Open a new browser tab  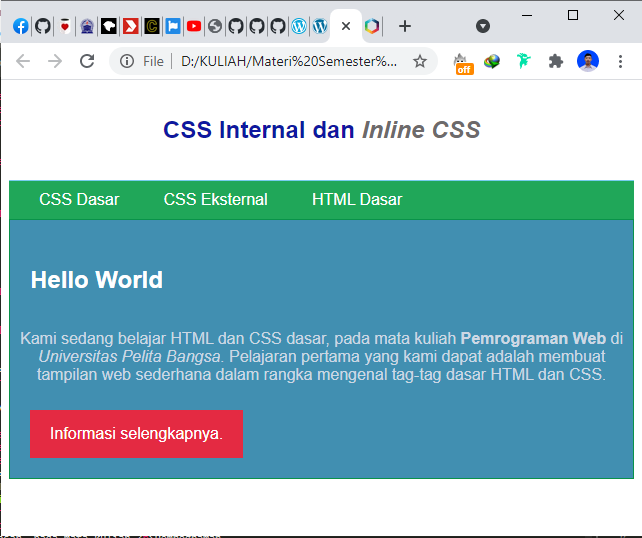(x=405, y=26)
